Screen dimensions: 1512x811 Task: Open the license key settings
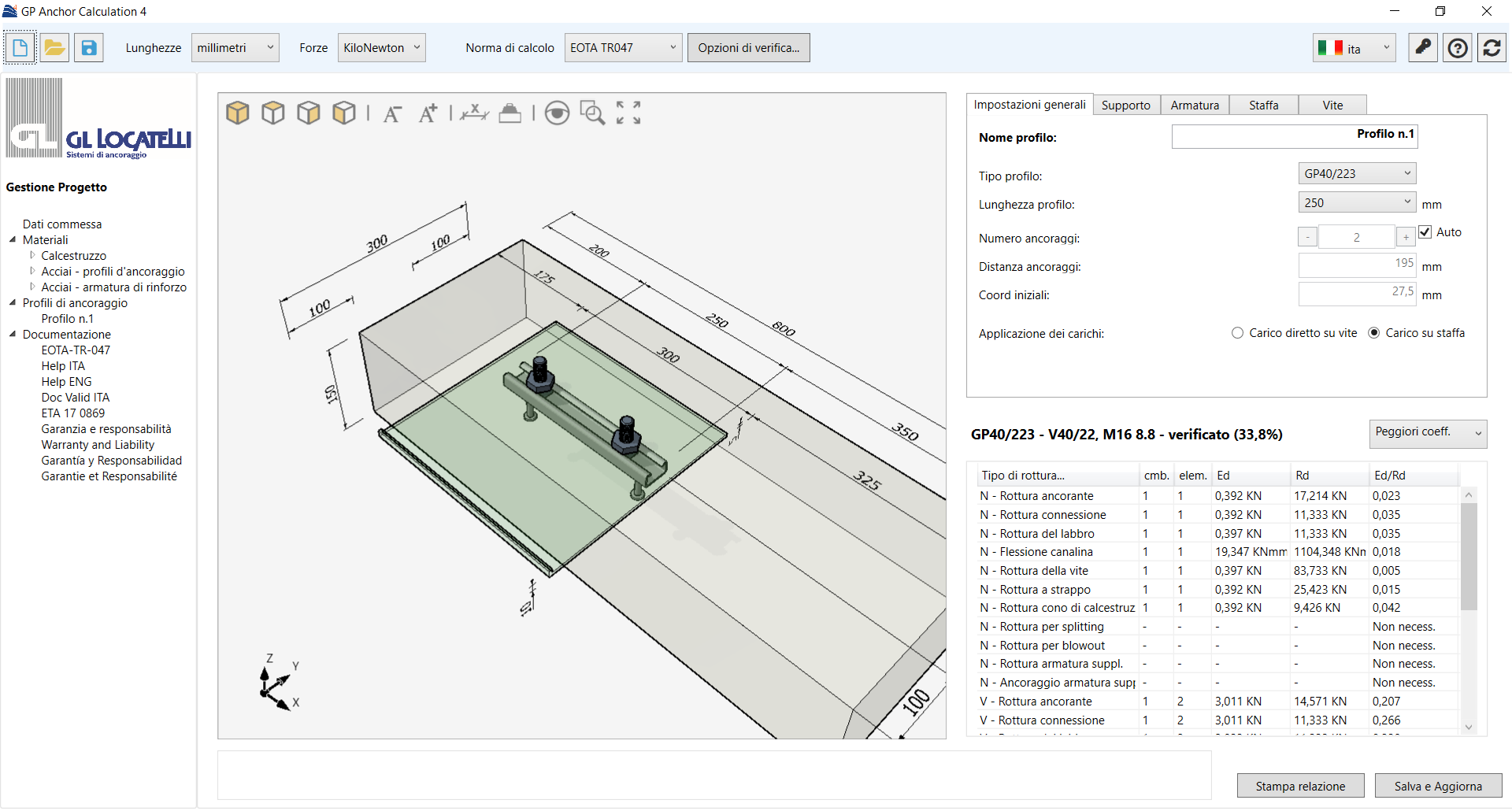1423,48
